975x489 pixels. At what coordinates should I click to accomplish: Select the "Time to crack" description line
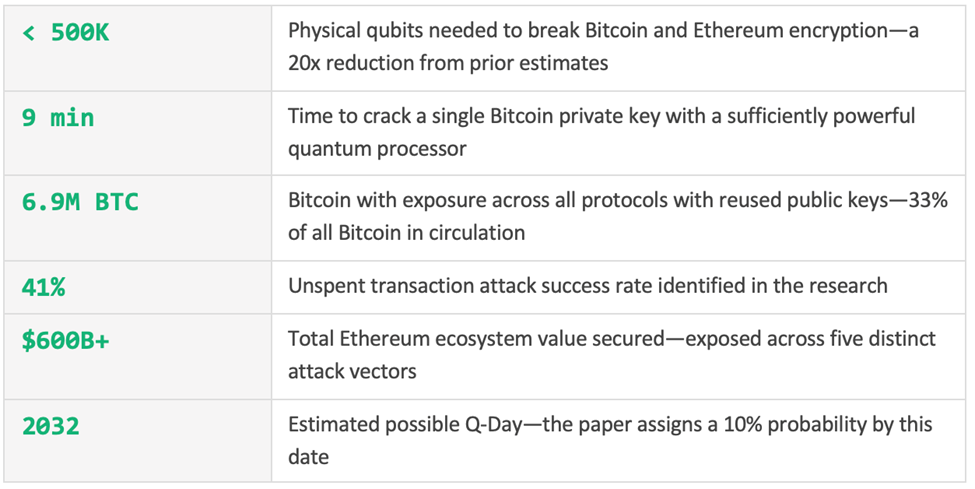click(x=601, y=116)
